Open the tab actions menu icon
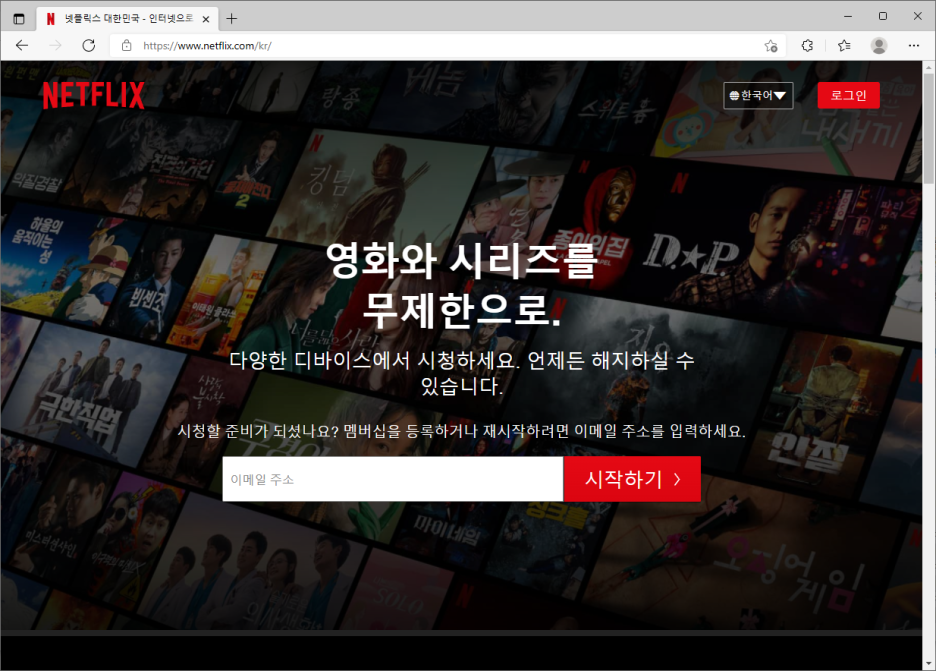 pyautogui.click(x=19, y=19)
